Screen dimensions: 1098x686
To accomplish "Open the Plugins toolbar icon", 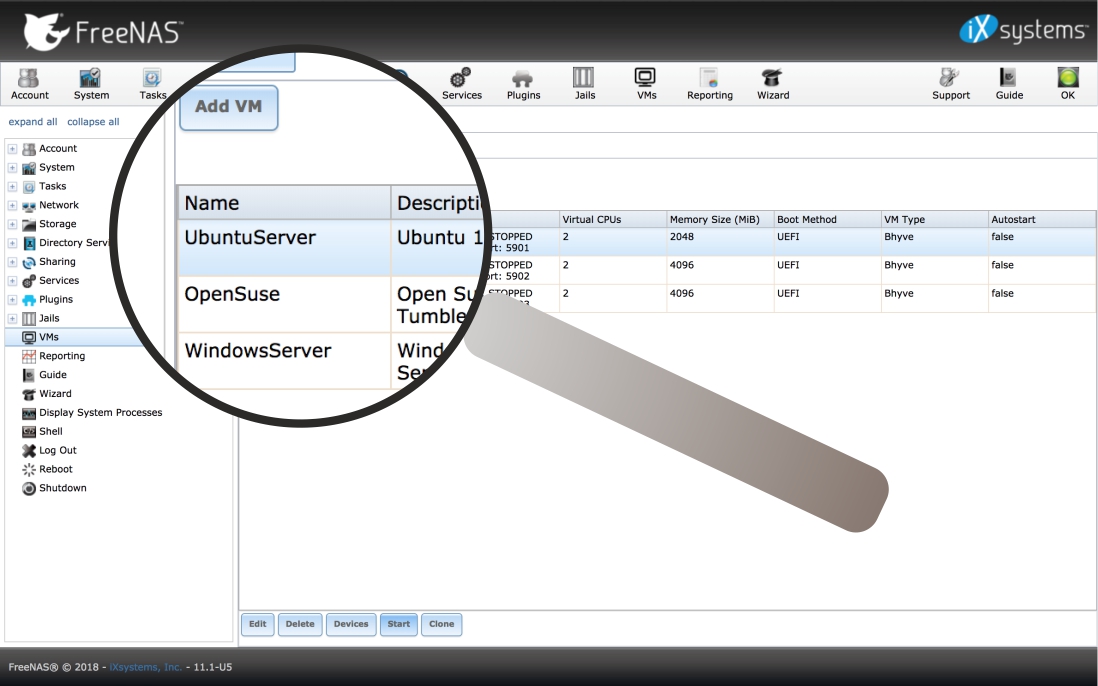I will (523, 84).
